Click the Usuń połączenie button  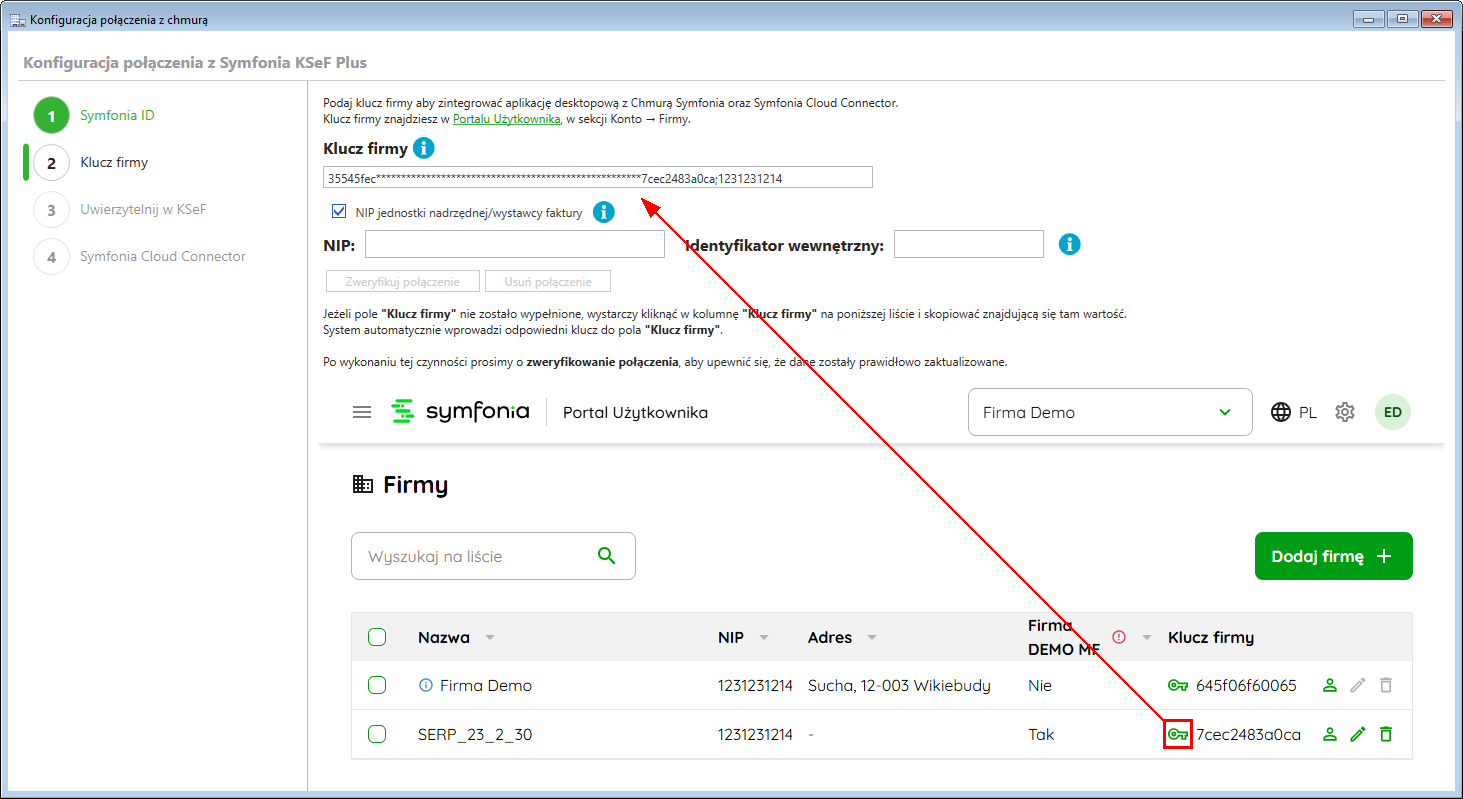pyautogui.click(x=548, y=281)
